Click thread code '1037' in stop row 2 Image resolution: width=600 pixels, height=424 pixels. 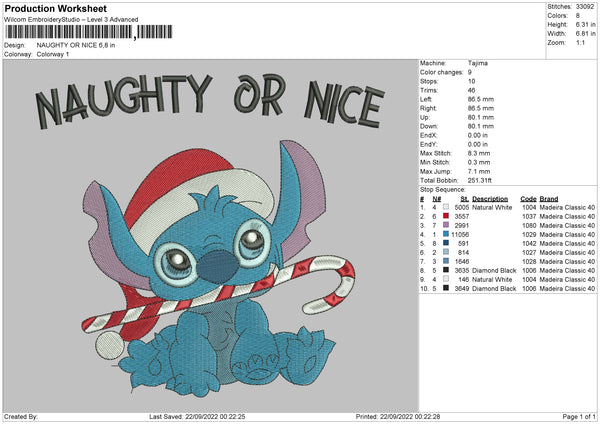pyautogui.click(x=529, y=217)
